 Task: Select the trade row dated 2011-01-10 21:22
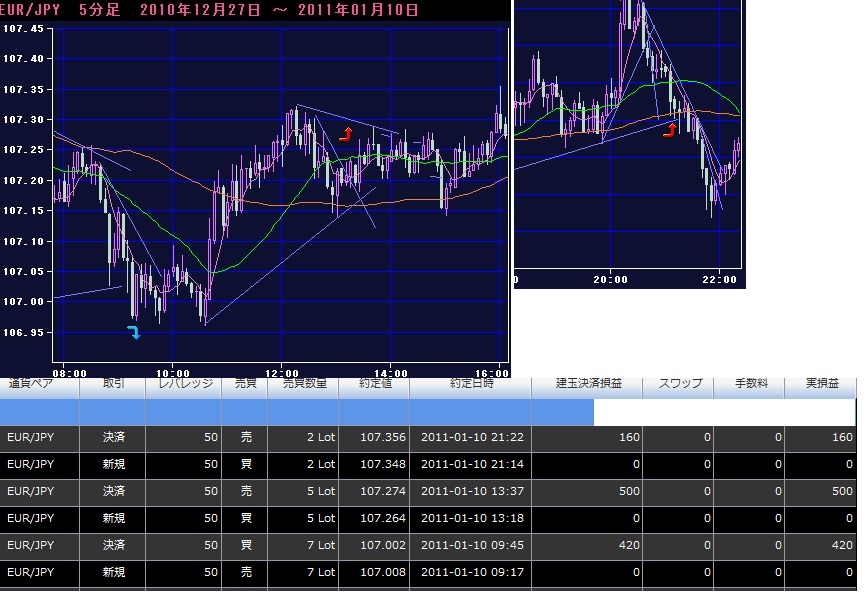pyautogui.click(x=428, y=438)
